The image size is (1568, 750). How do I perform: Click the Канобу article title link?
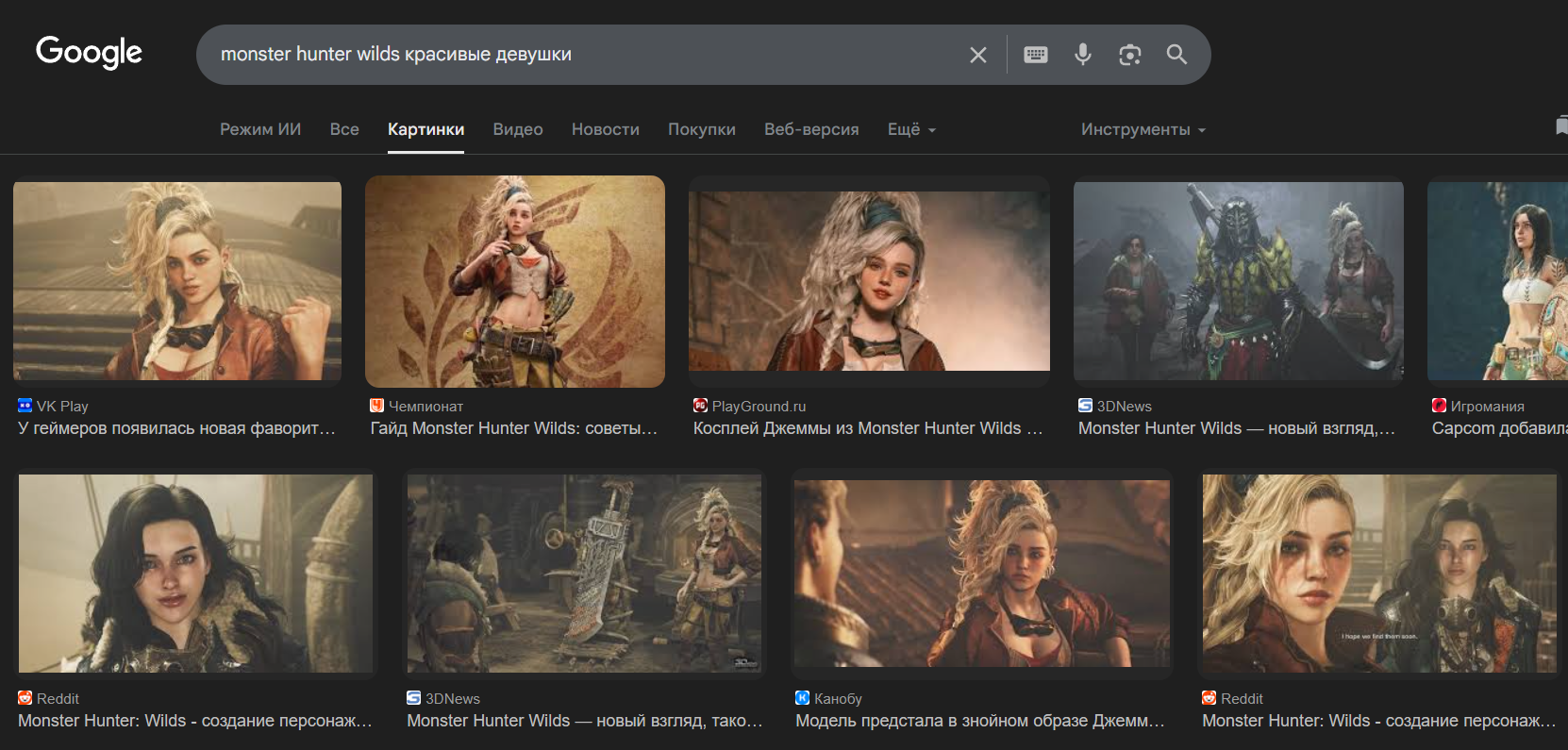[x=979, y=721]
